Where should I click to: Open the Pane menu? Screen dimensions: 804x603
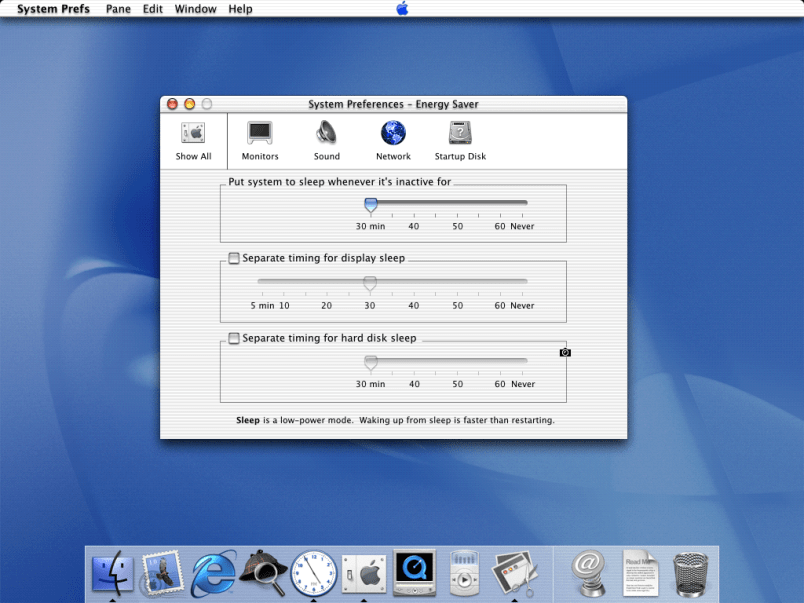tap(118, 9)
